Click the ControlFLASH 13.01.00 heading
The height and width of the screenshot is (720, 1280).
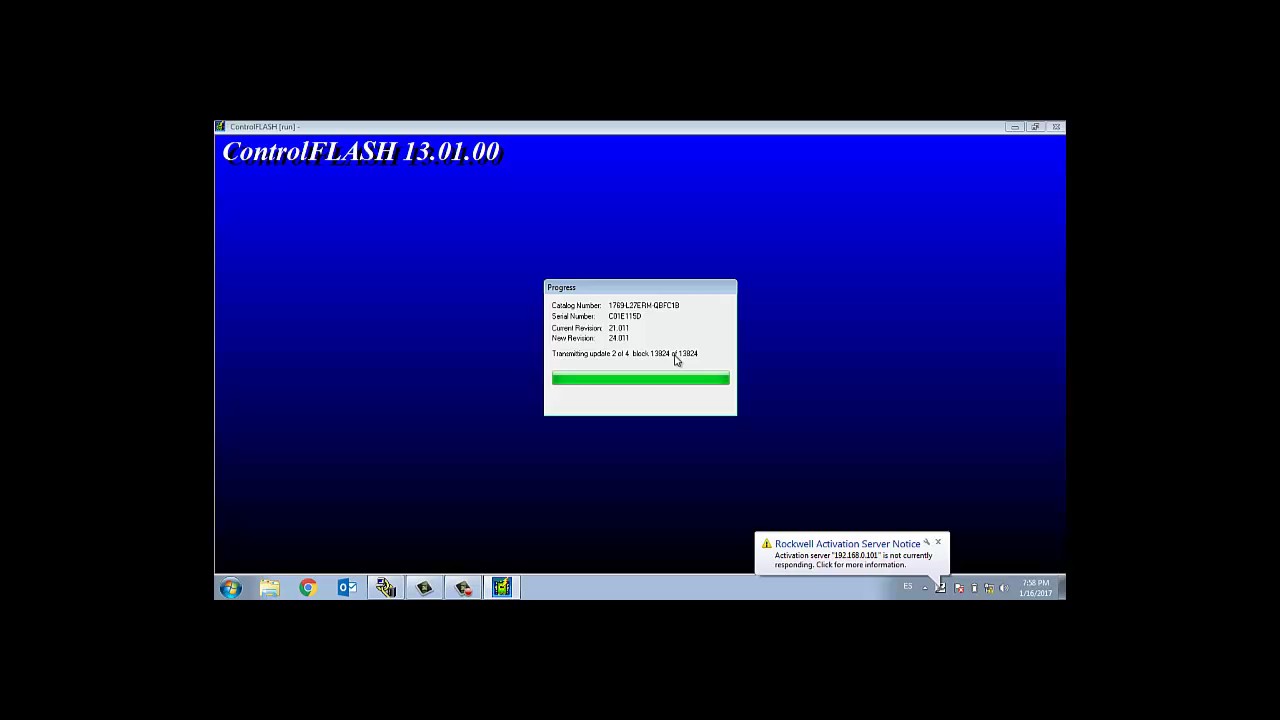click(361, 152)
